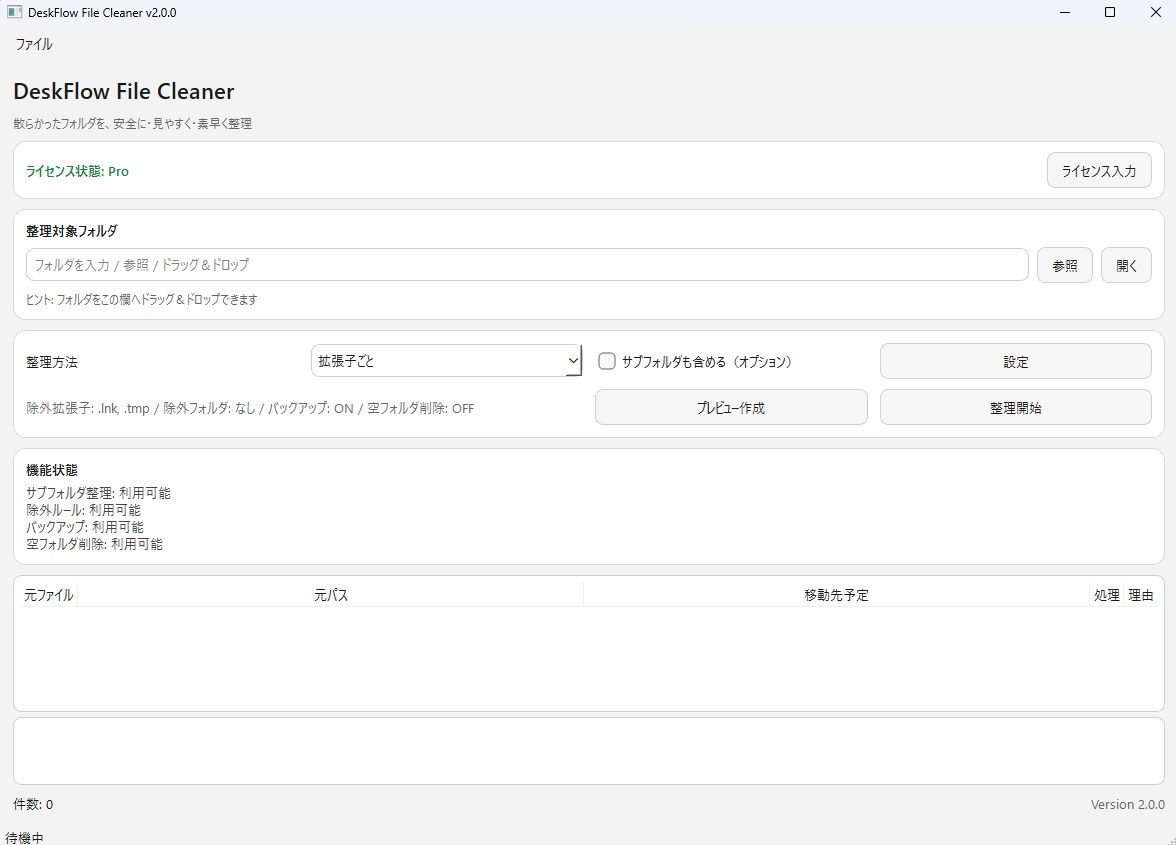Enable the サブフォルダも含める checkbox
This screenshot has width=1176, height=845.
coord(607,361)
